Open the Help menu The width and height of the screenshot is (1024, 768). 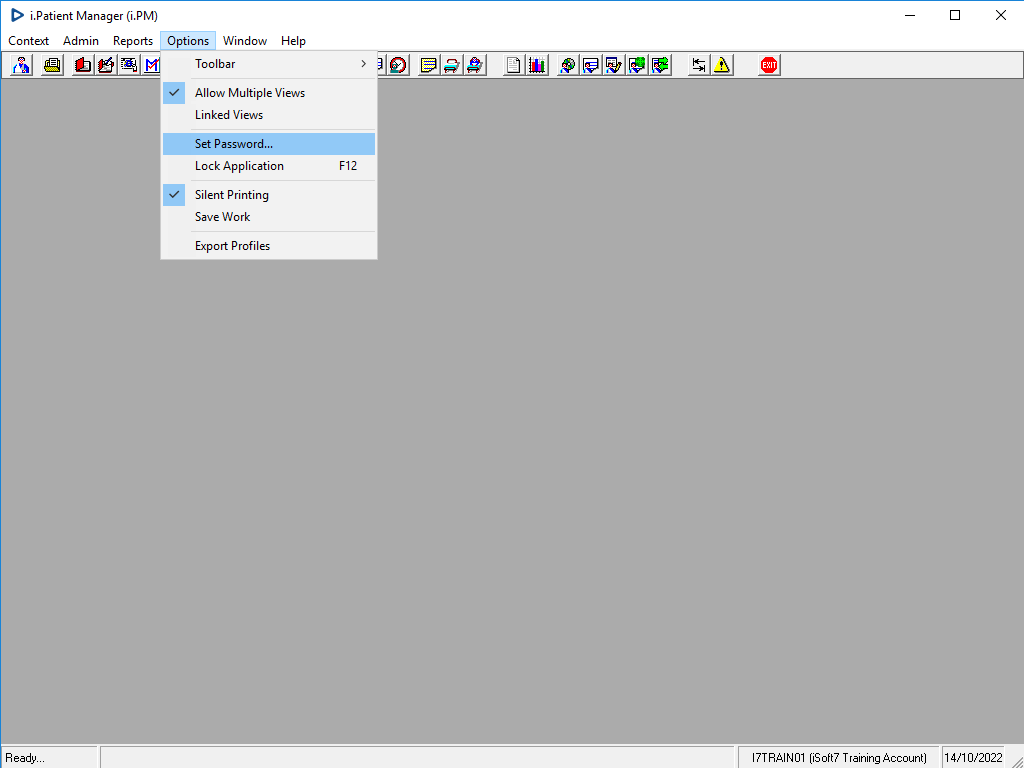(x=293, y=40)
